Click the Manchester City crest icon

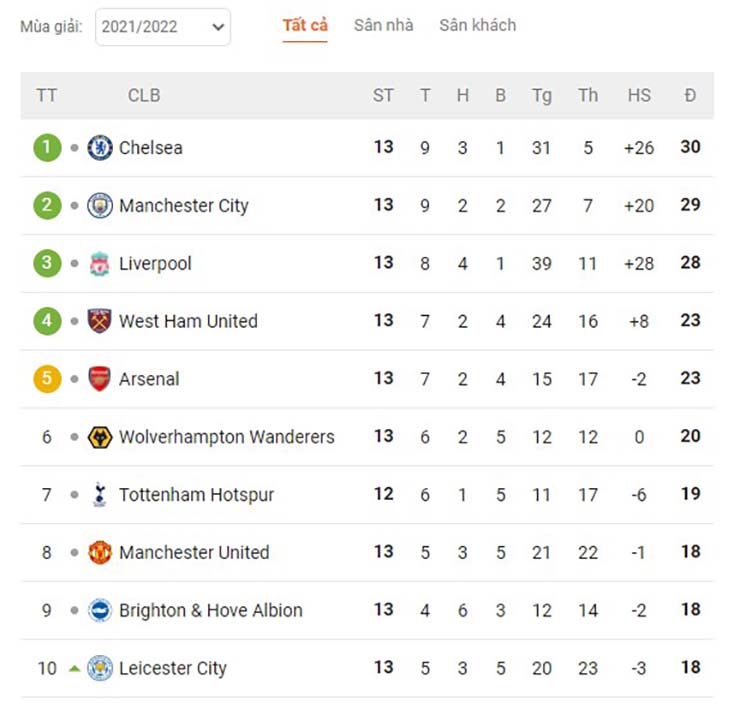[x=100, y=206]
